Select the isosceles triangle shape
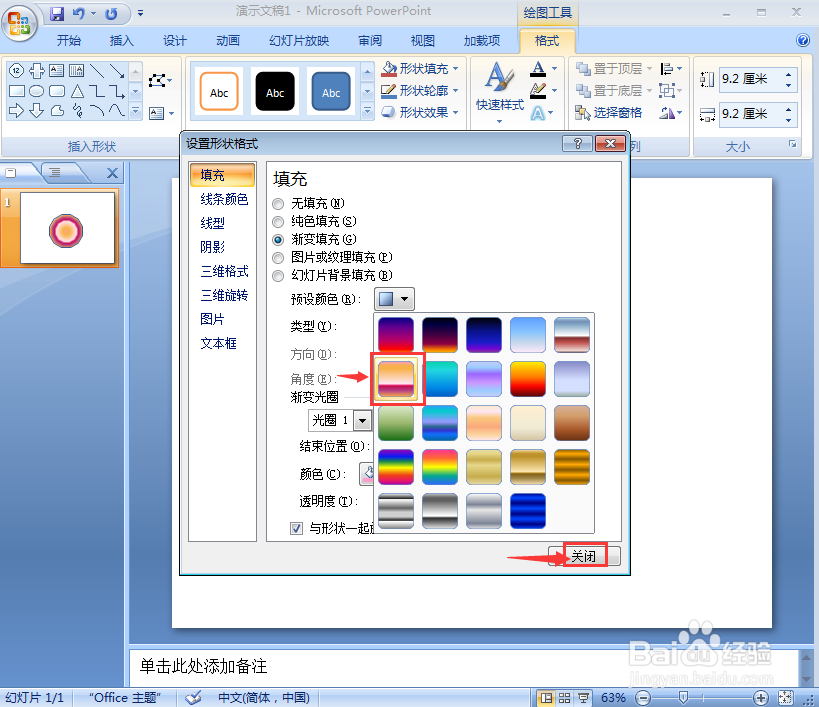819x707 pixels. coord(77,91)
